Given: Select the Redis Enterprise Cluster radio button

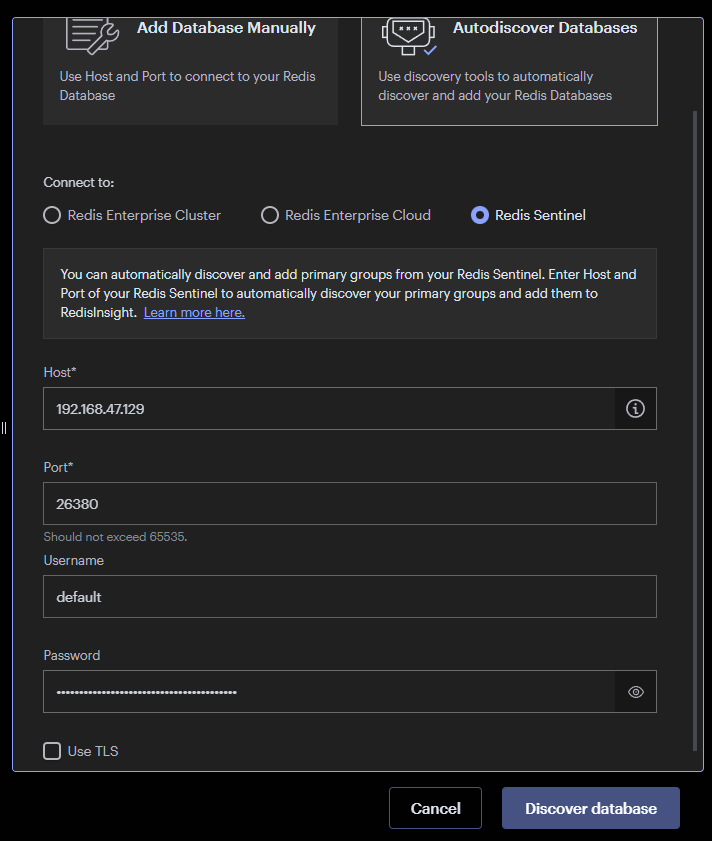Looking at the screenshot, I should click(52, 215).
